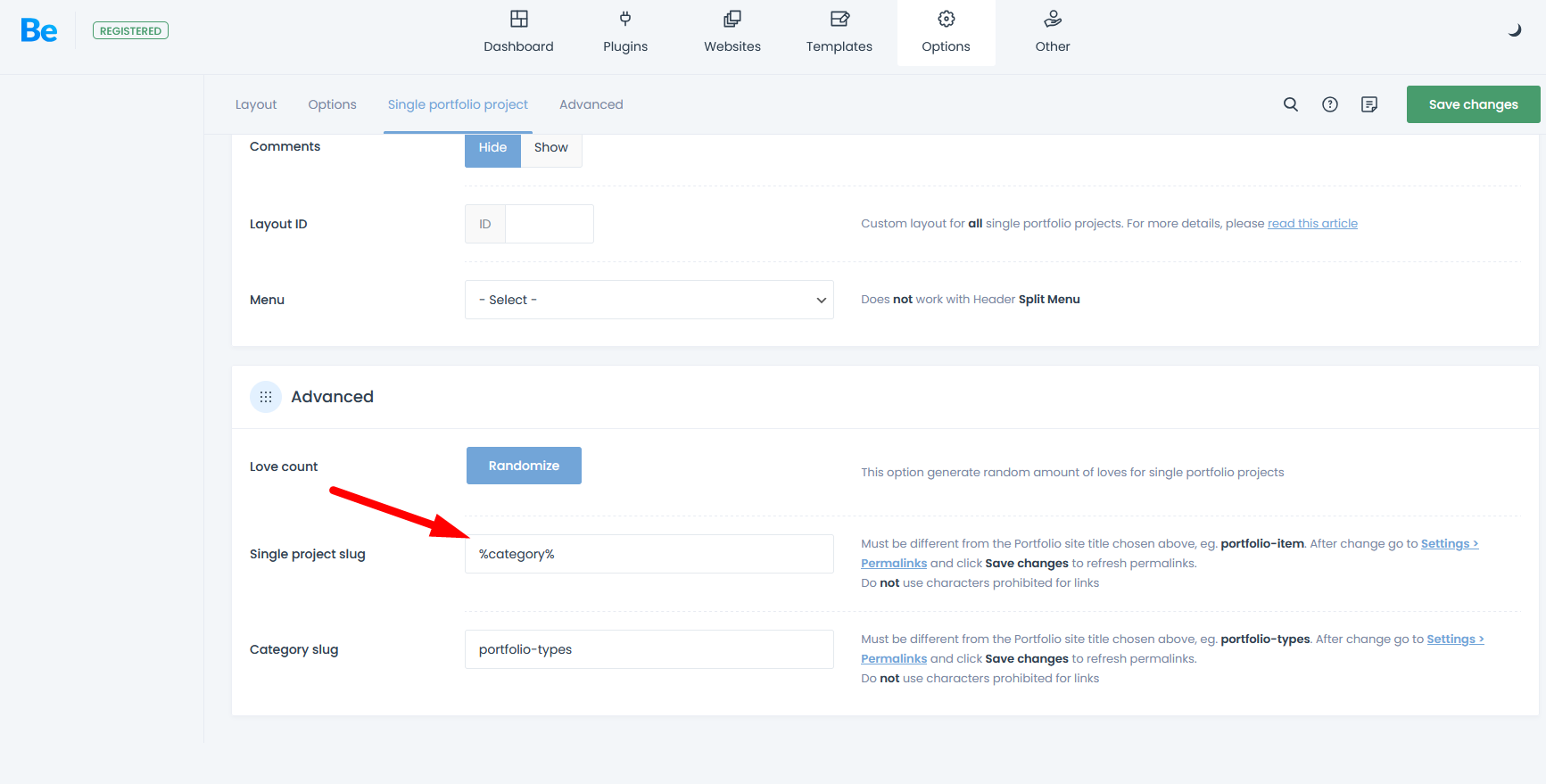The height and width of the screenshot is (784, 1546).
Task: Click the Single project slug field
Action: 649,554
